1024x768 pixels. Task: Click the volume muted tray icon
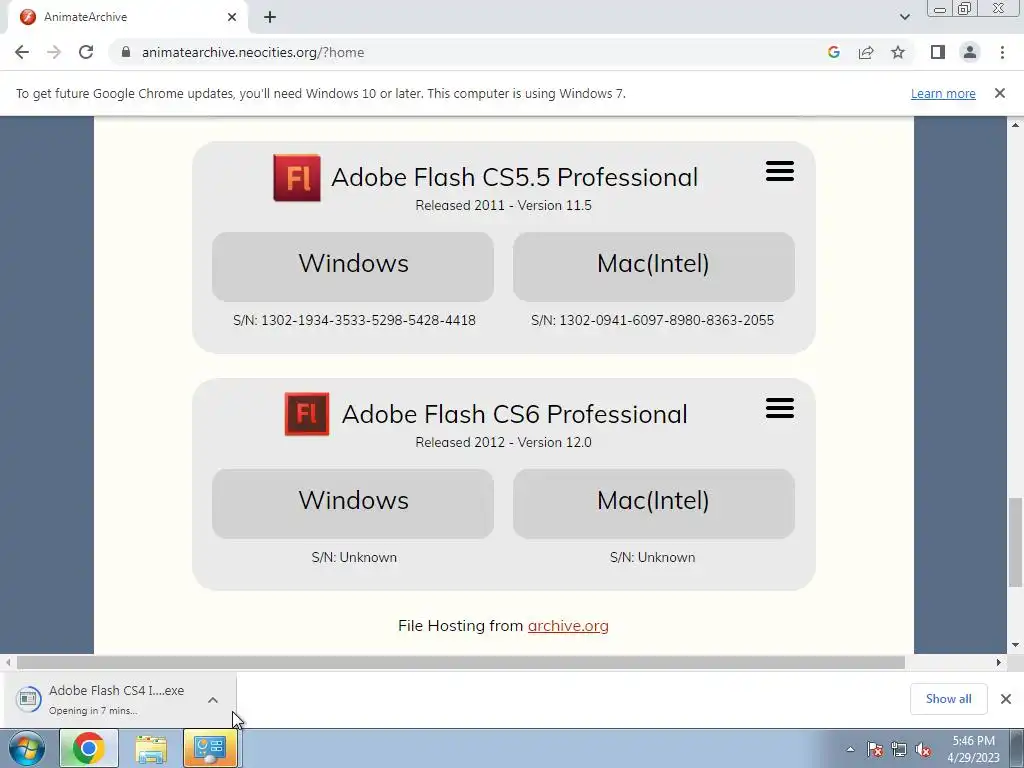click(923, 749)
